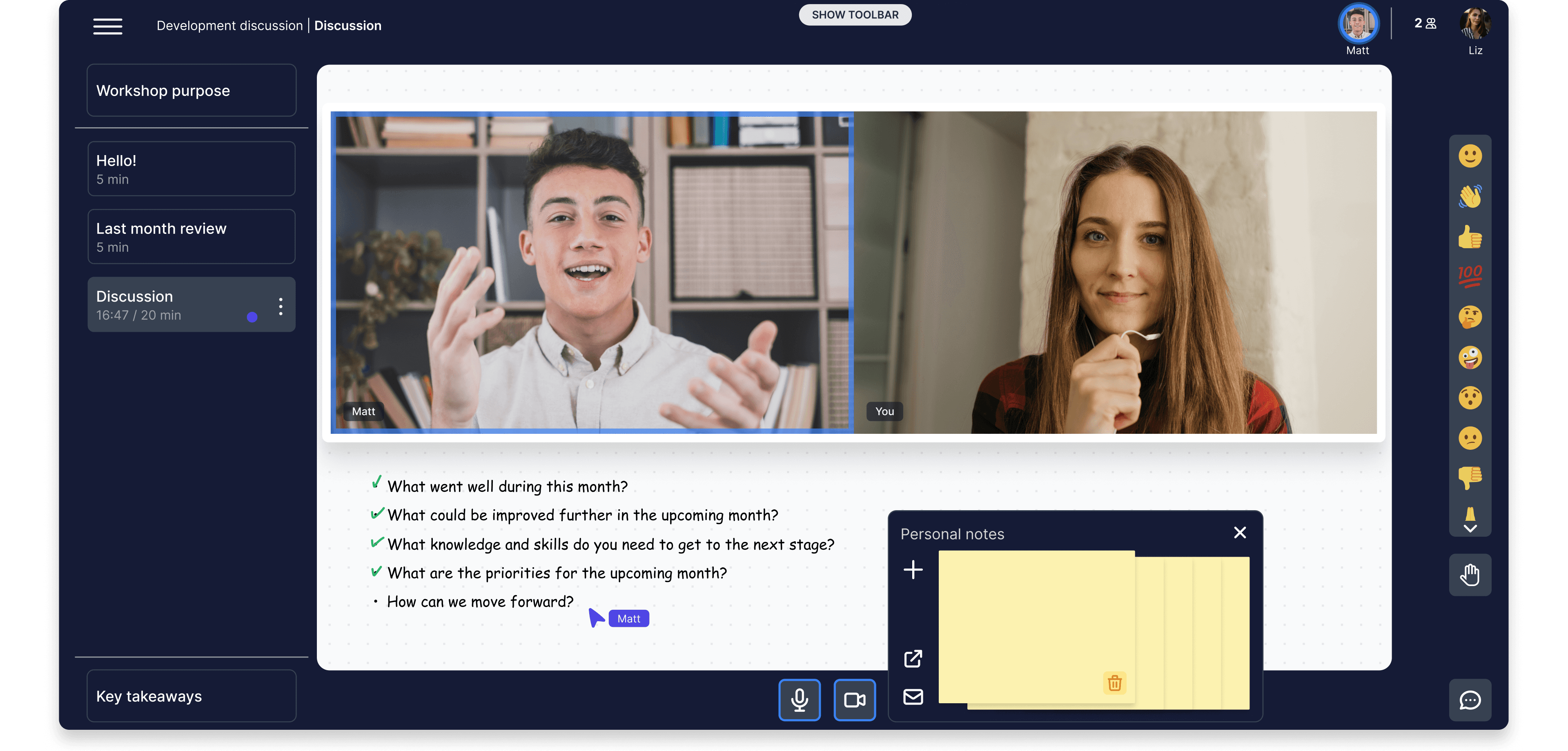
Task: Open the hamburger menu
Action: pos(108,26)
